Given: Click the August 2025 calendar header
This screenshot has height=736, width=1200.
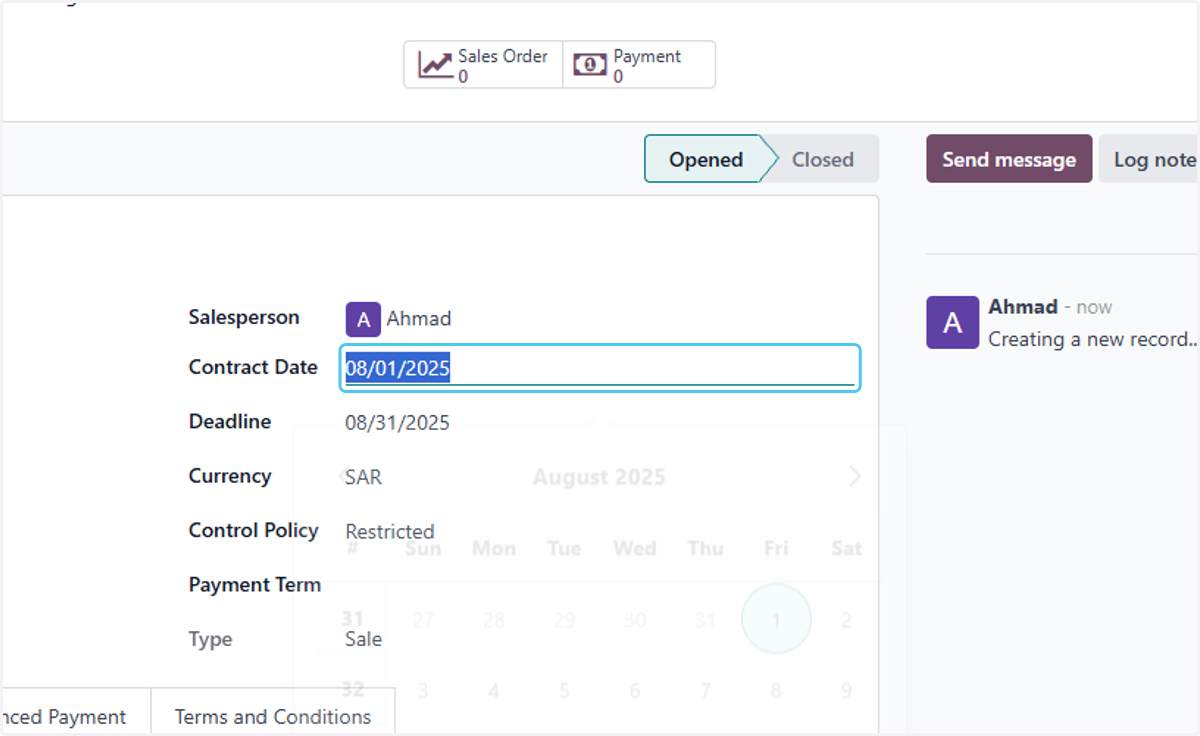Looking at the screenshot, I should point(599,477).
